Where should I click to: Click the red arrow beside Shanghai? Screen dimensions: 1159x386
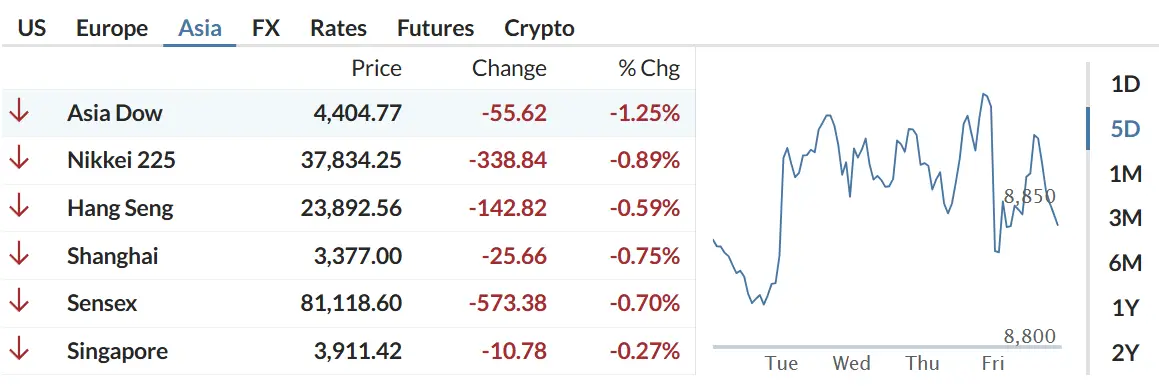pyautogui.click(x=18, y=256)
